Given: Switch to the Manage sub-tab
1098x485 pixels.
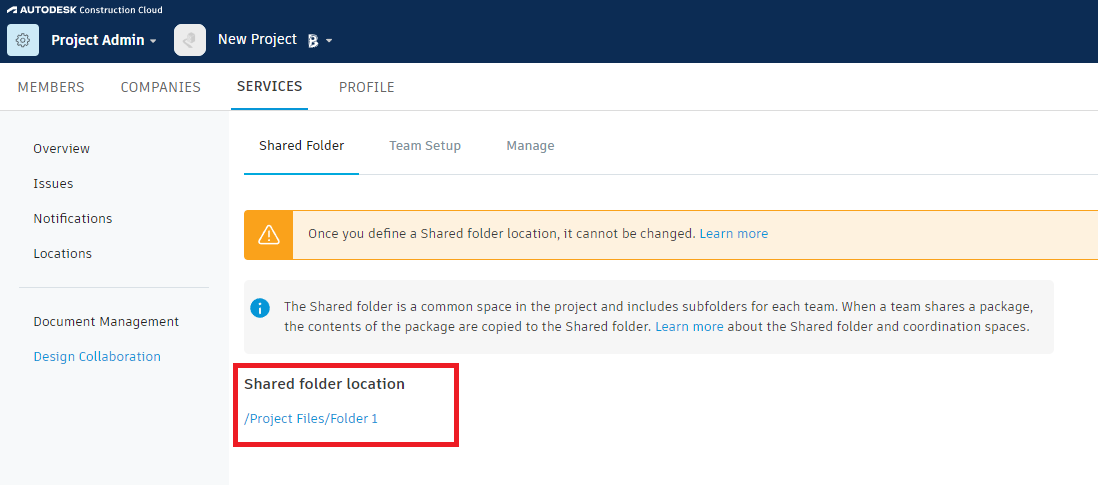Looking at the screenshot, I should tap(530, 146).
